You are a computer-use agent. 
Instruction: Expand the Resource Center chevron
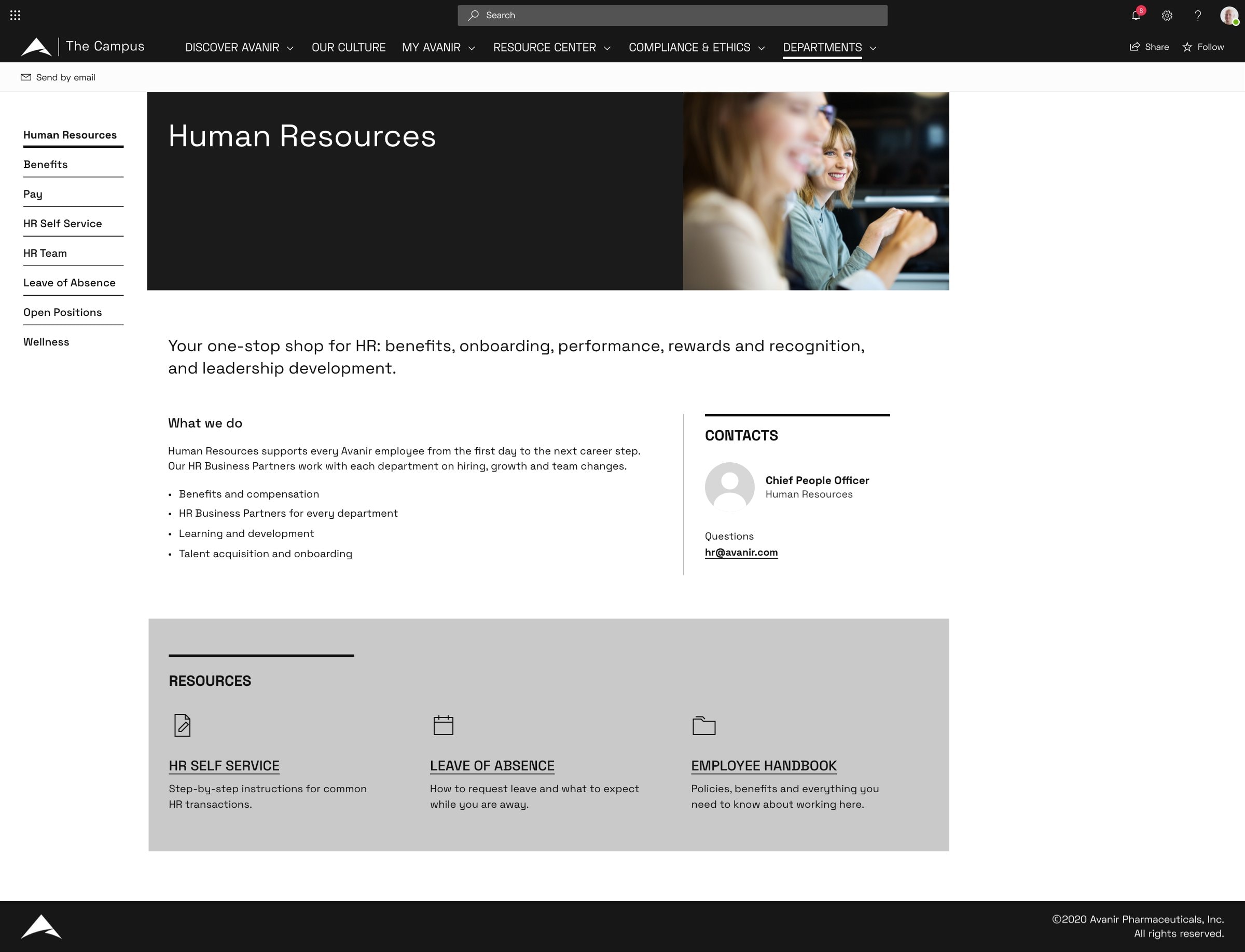(x=607, y=48)
